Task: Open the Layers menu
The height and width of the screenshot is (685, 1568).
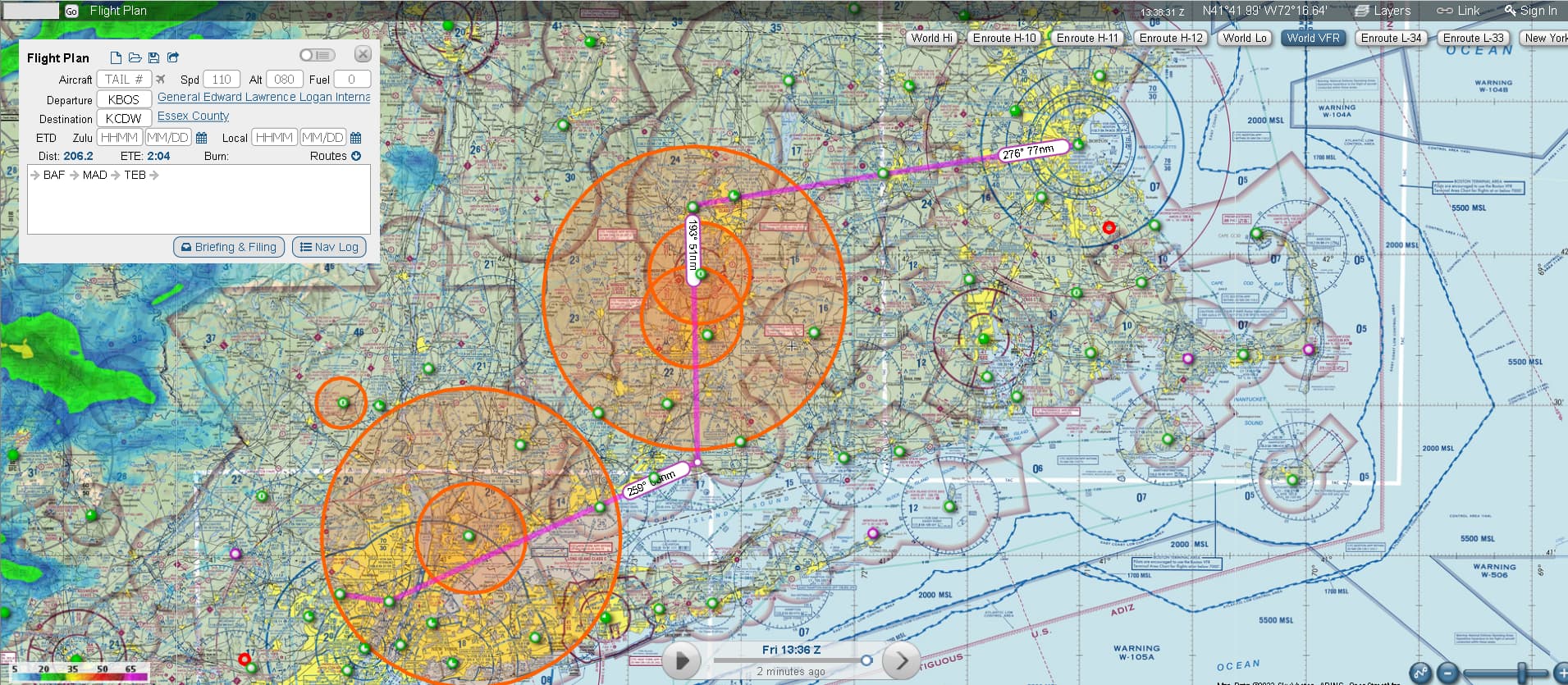Action: point(1383,11)
